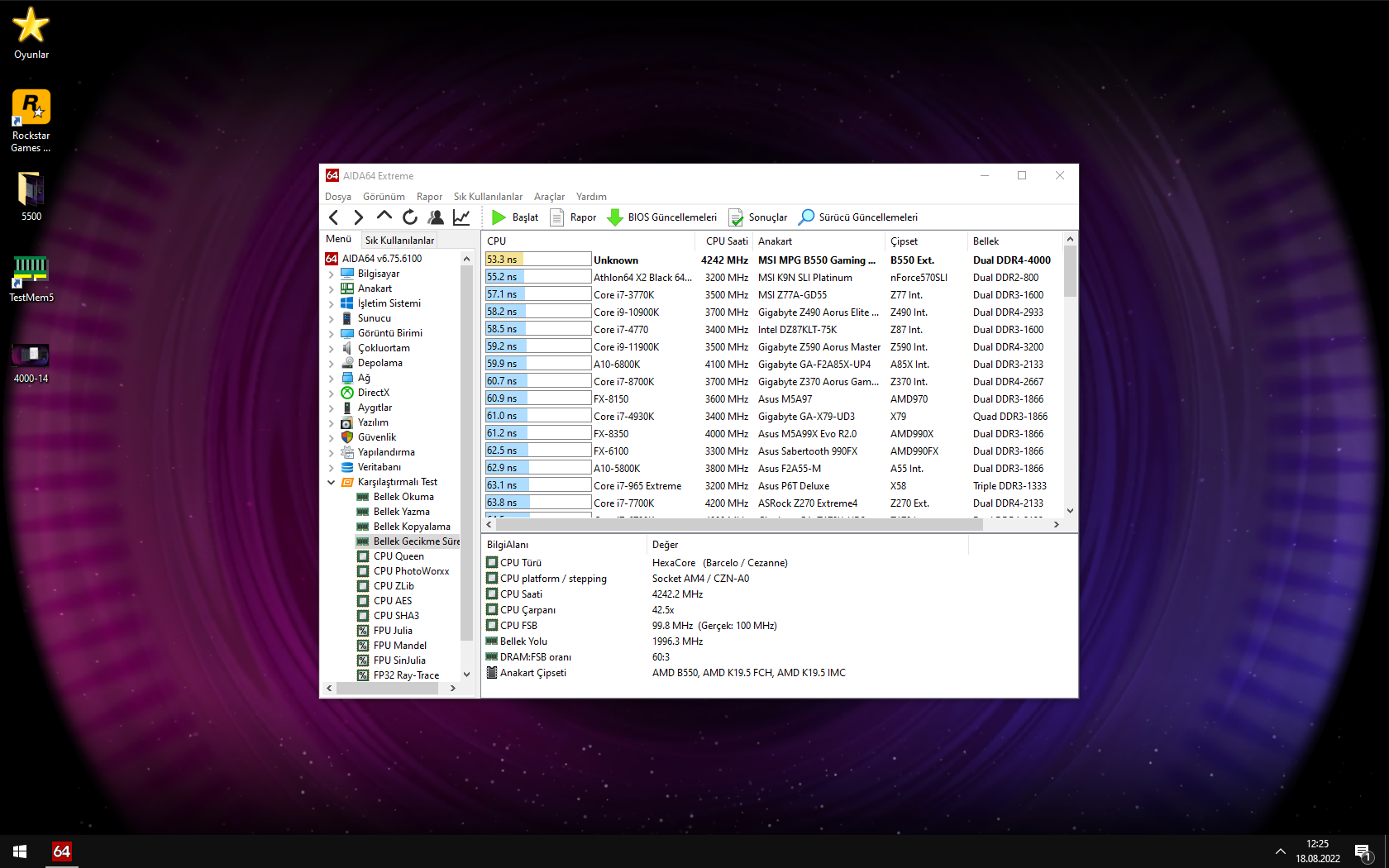Open Sürücü Güncellemeleri search tool
Image resolution: width=1389 pixels, height=868 pixels.
858,217
